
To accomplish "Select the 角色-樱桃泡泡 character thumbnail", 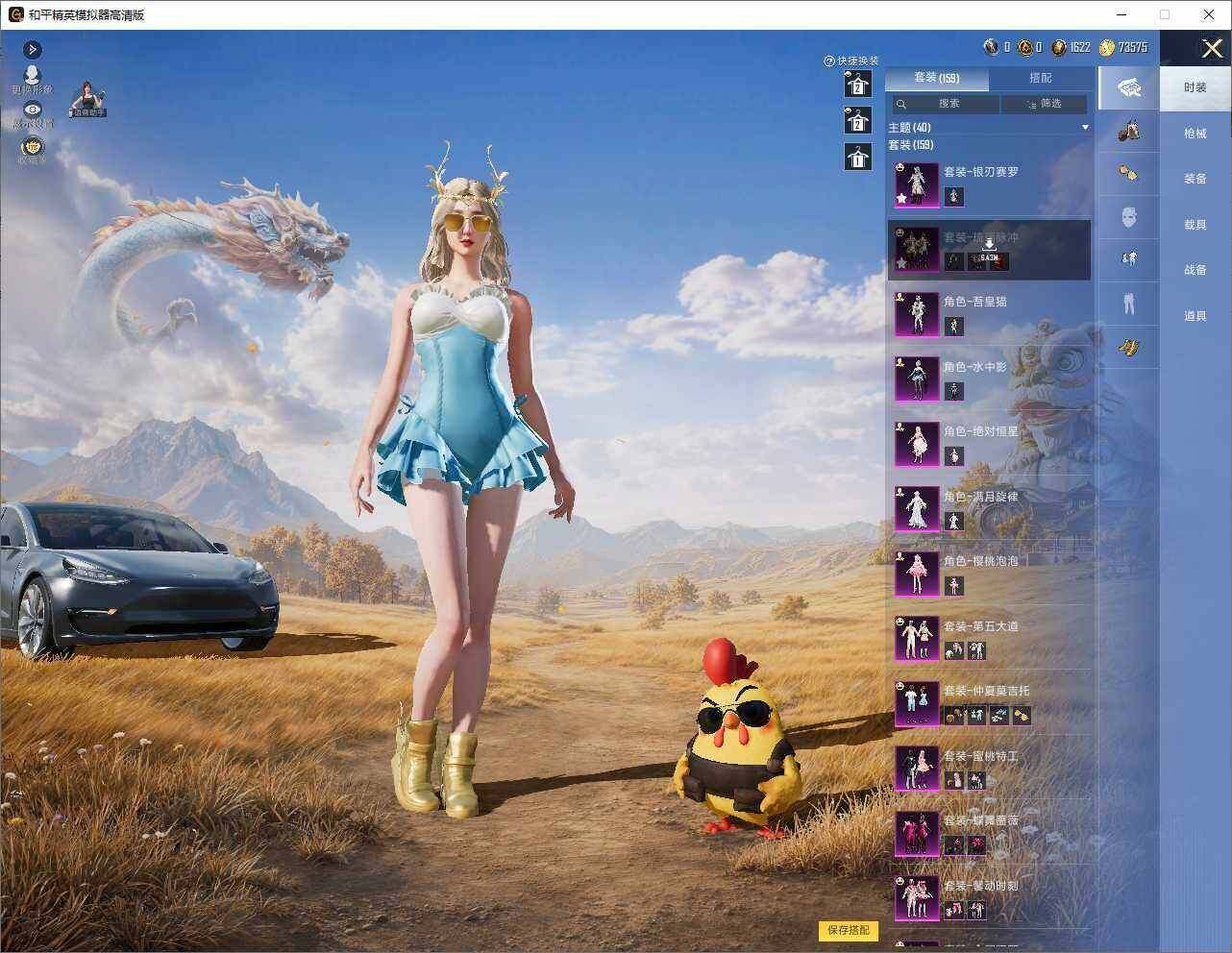I will tap(917, 574).
